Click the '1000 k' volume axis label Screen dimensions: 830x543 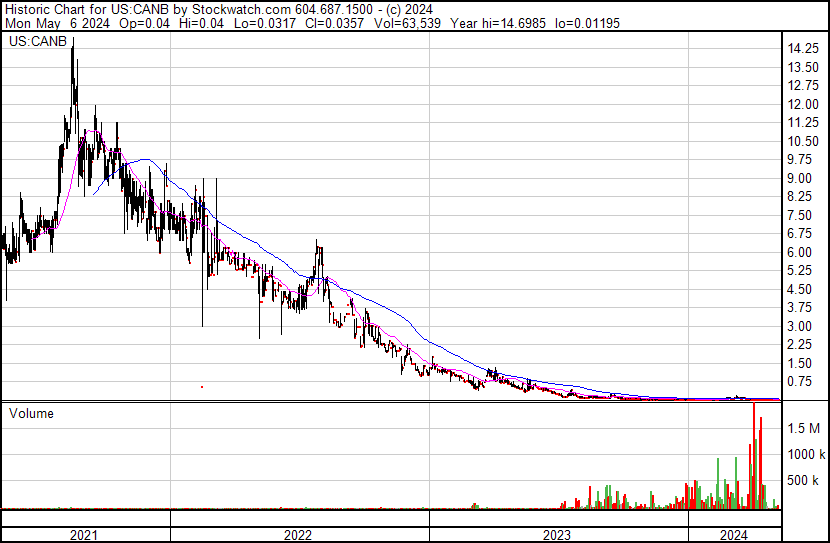pos(806,455)
